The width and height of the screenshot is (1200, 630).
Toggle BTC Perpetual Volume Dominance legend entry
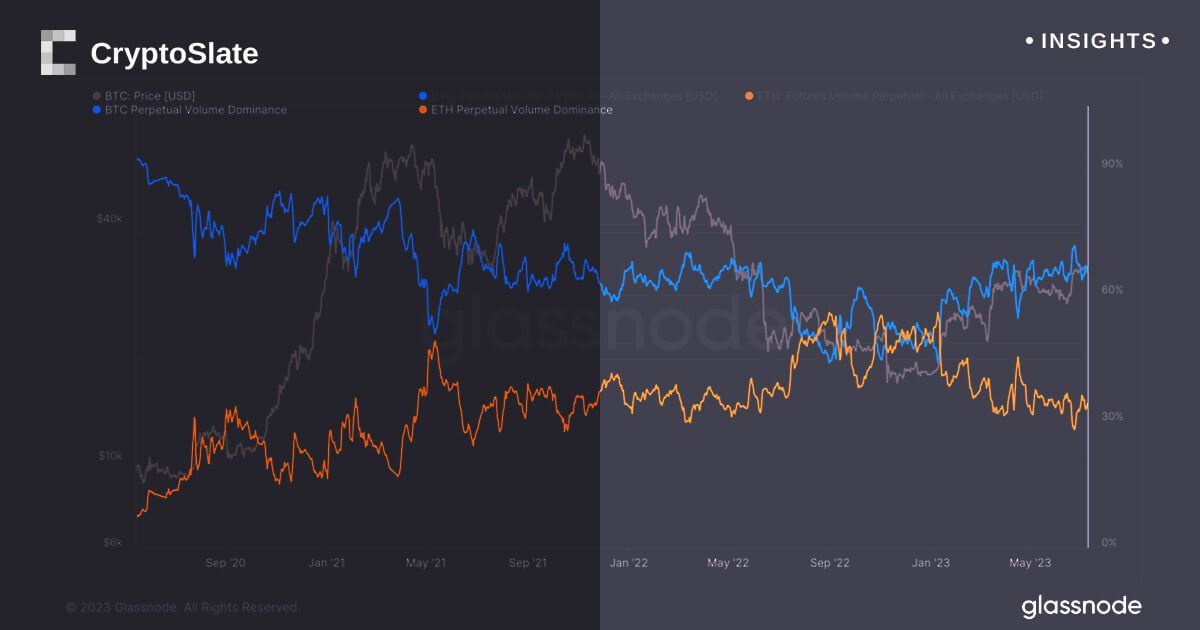(195, 110)
